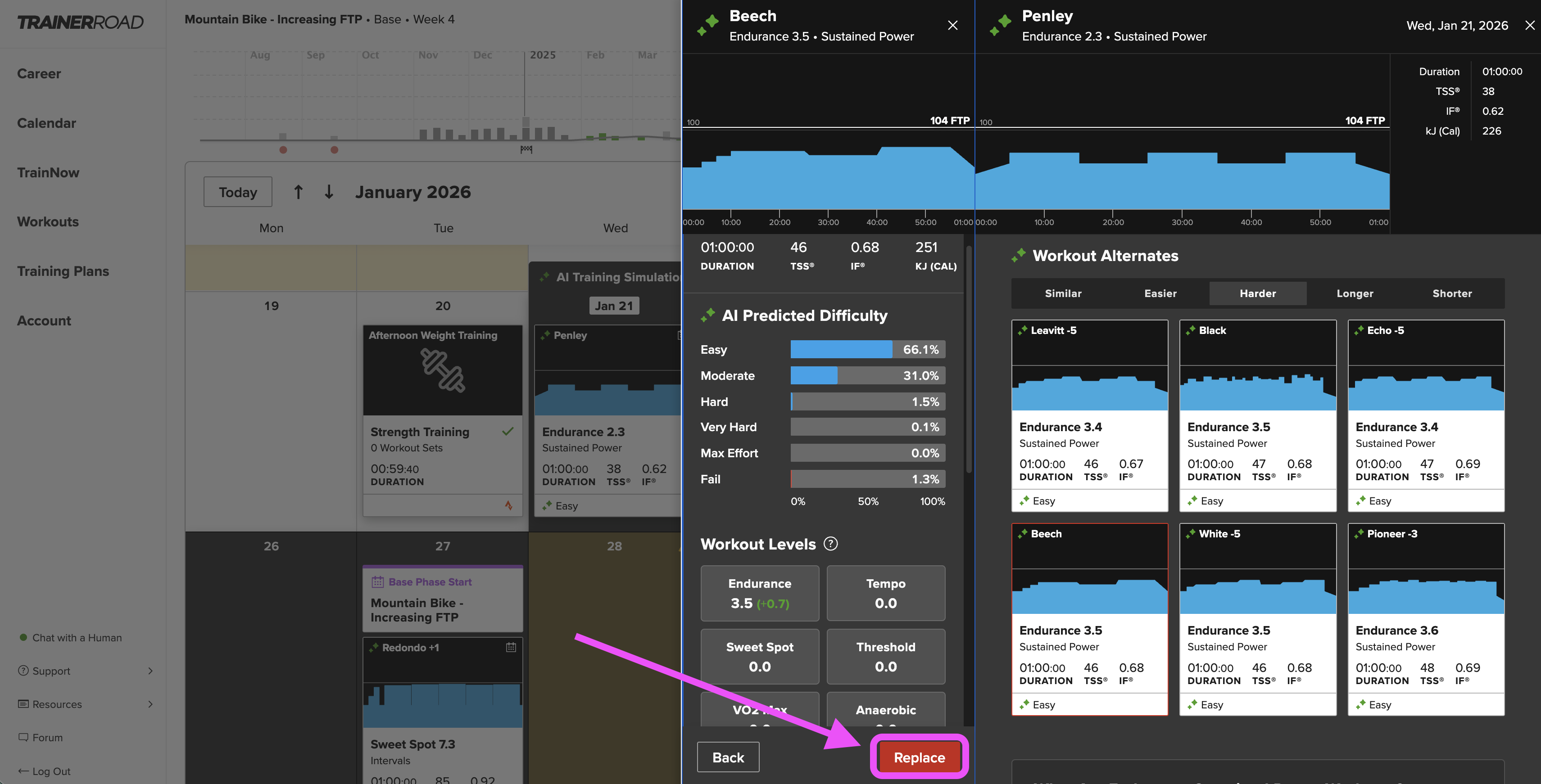Click the Moderate difficulty probability bar

867,375
